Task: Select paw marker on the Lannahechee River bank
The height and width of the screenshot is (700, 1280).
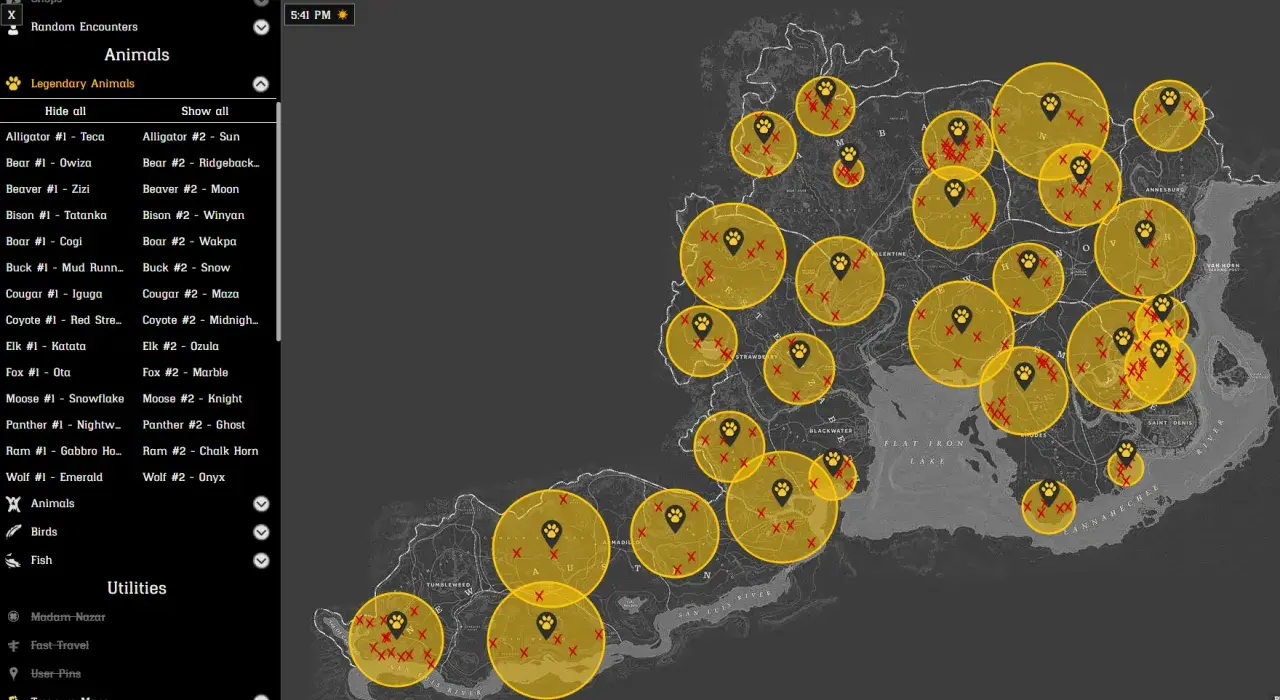Action: (1048, 493)
